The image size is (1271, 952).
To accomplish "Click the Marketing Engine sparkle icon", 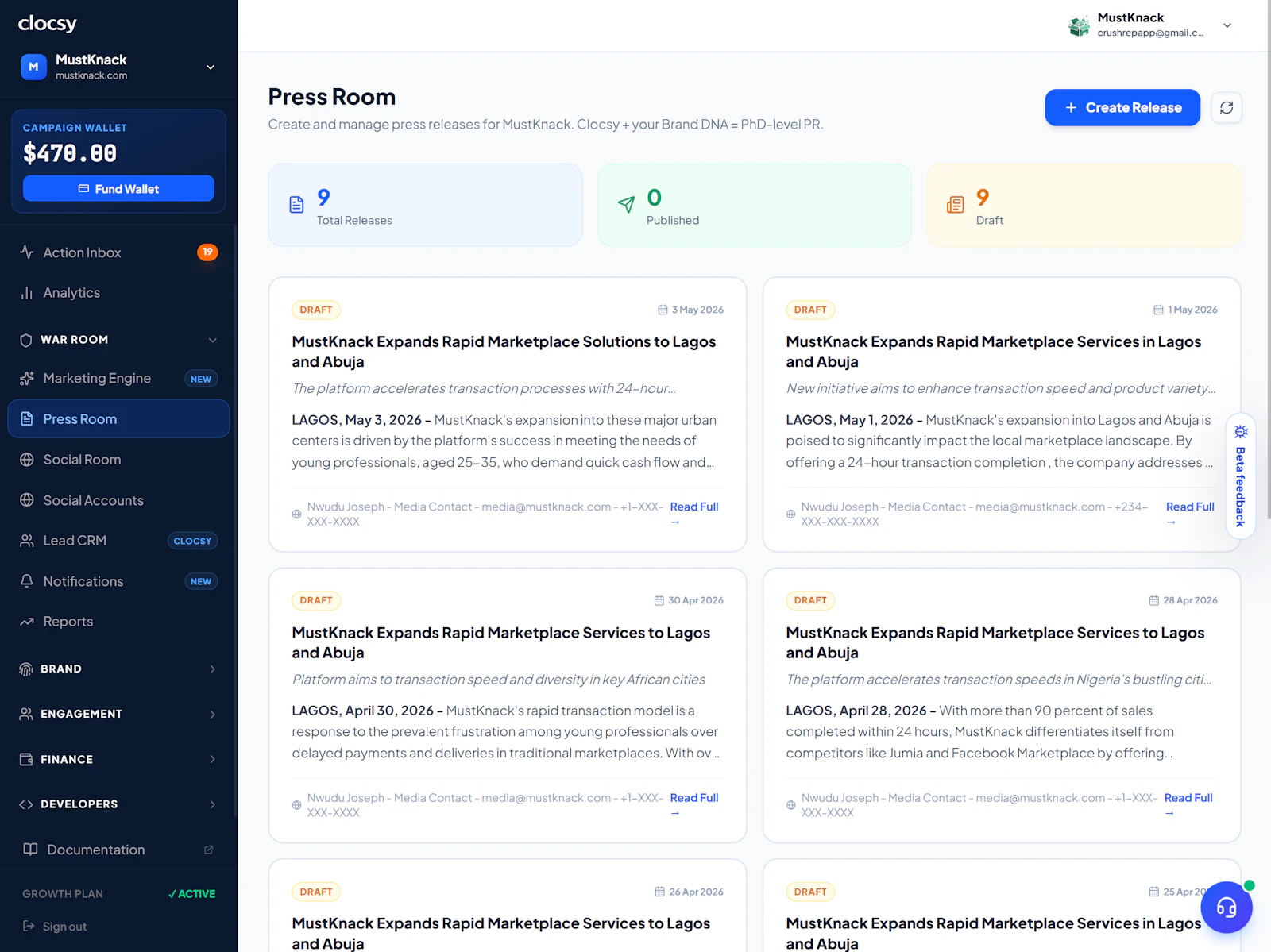I will pos(27,379).
